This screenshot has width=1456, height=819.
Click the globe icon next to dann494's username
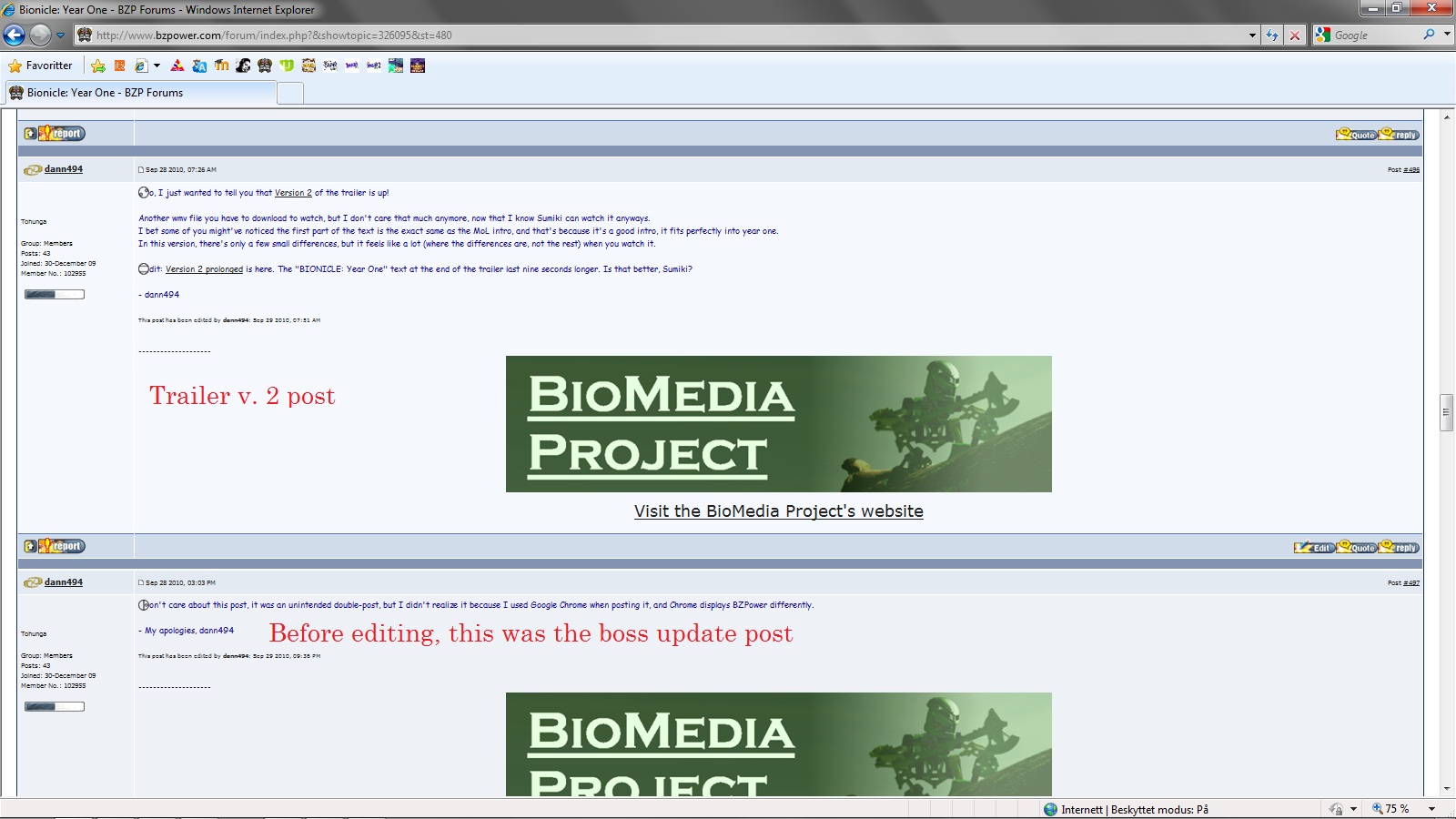pyautogui.click(x=31, y=167)
